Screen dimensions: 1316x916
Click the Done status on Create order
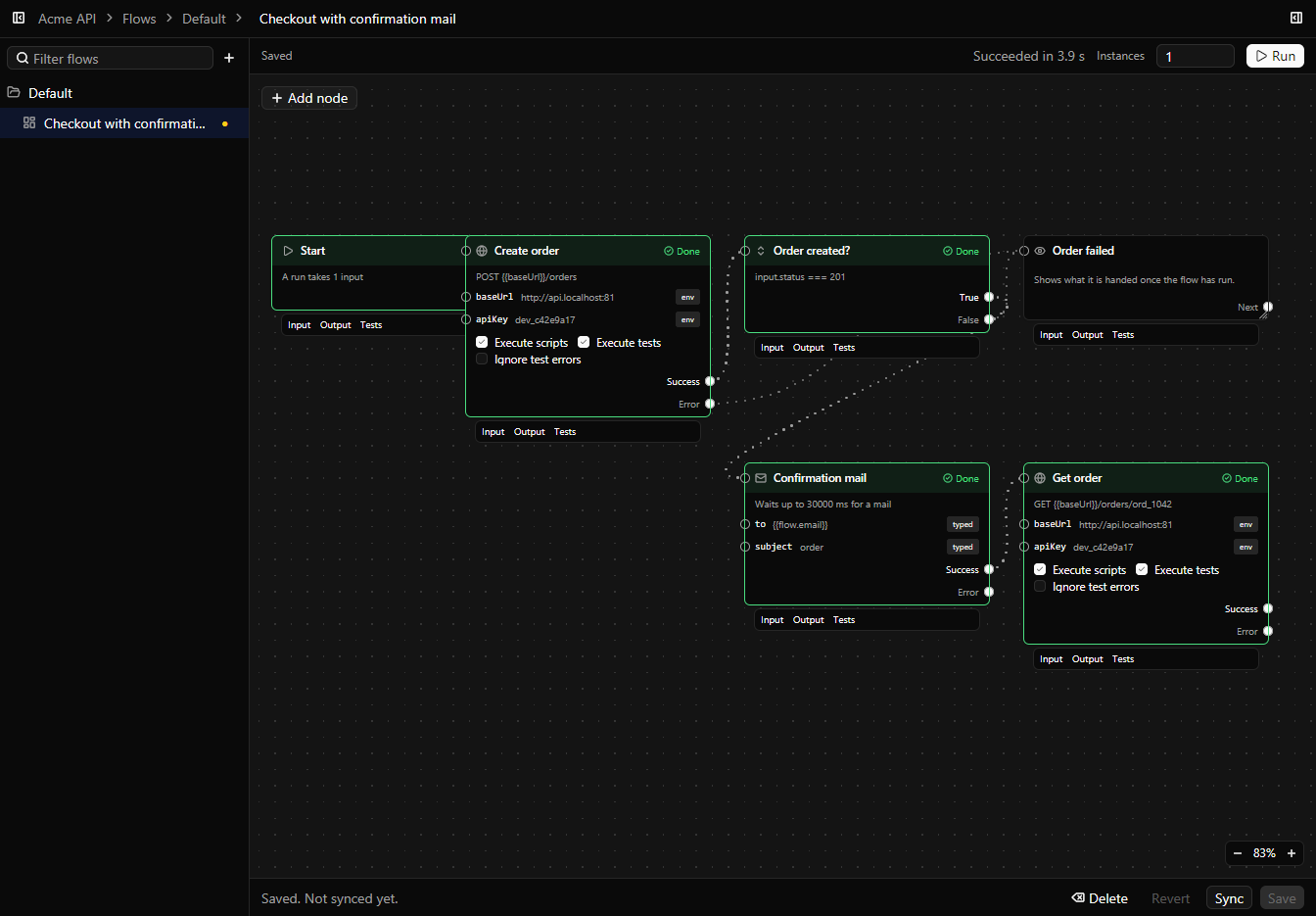[x=681, y=252]
